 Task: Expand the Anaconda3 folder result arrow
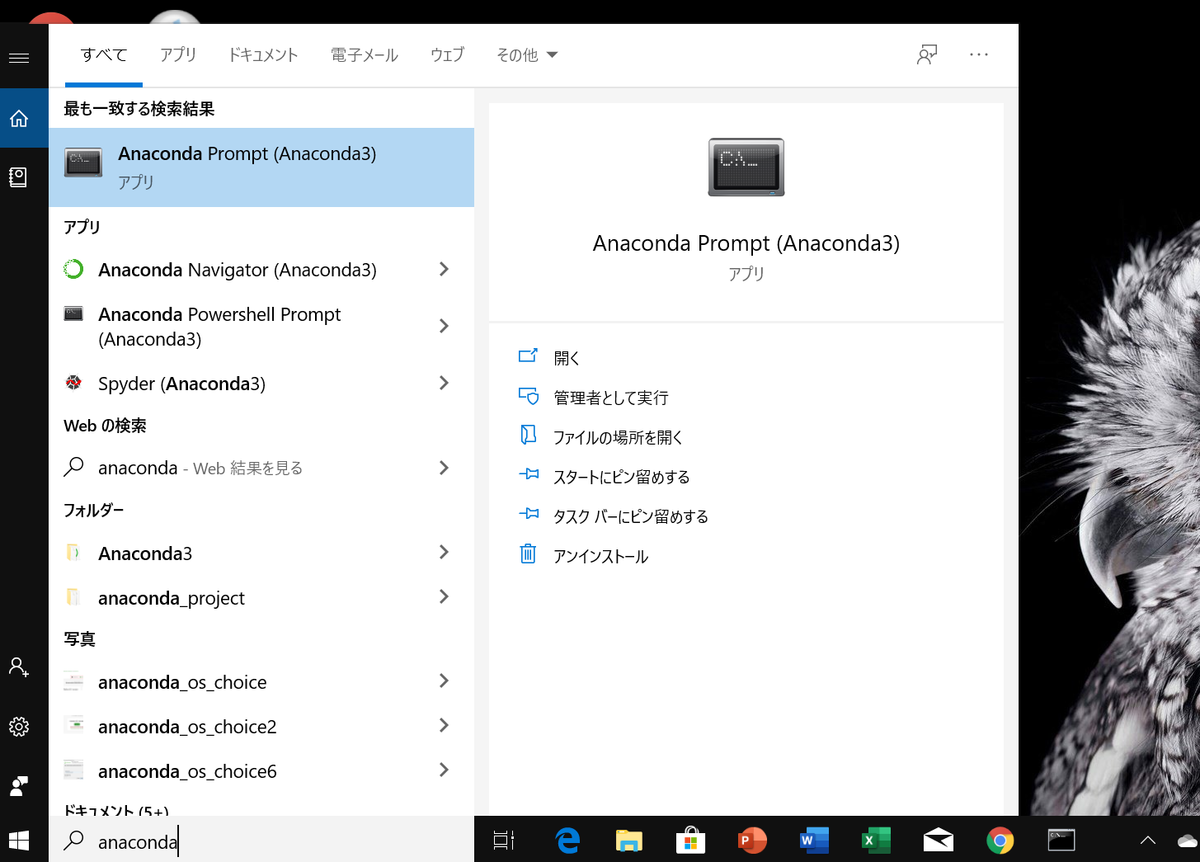click(444, 552)
